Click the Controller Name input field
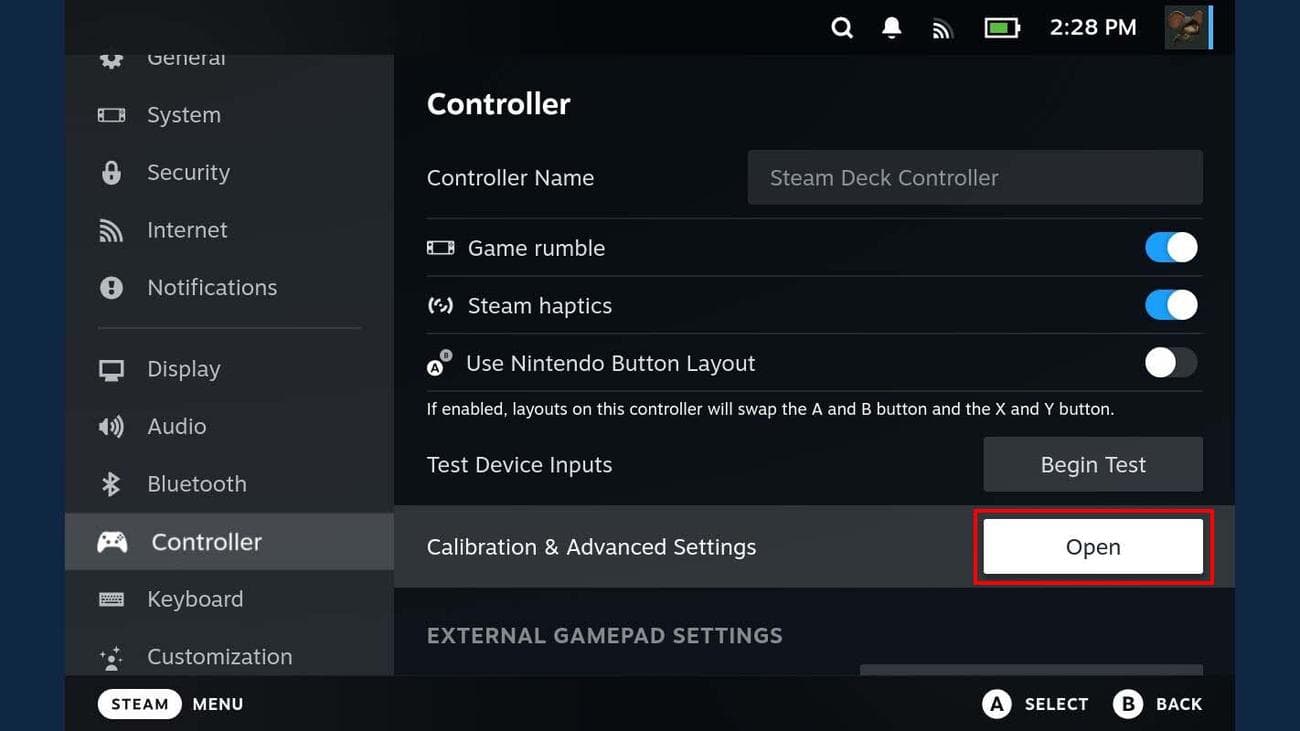1300x731 pixels. [x=975, y=177]
